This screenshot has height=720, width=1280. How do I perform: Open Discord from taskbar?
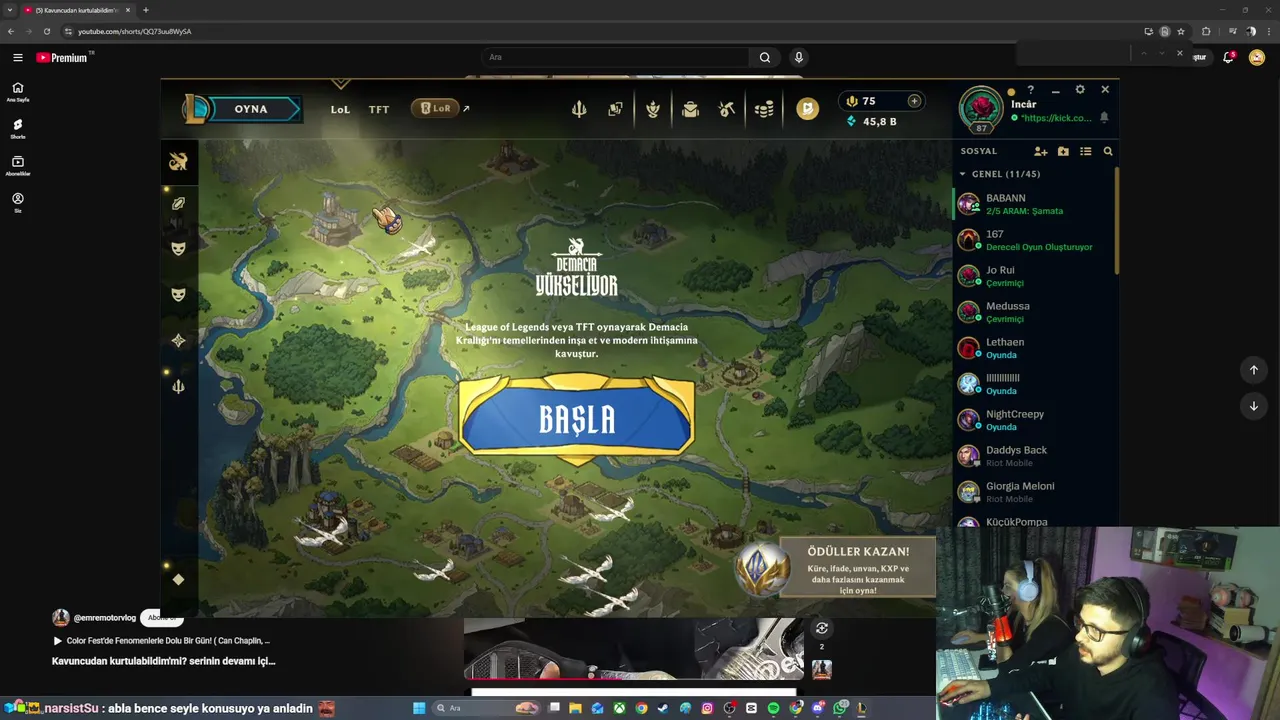(x=818, y=708)
